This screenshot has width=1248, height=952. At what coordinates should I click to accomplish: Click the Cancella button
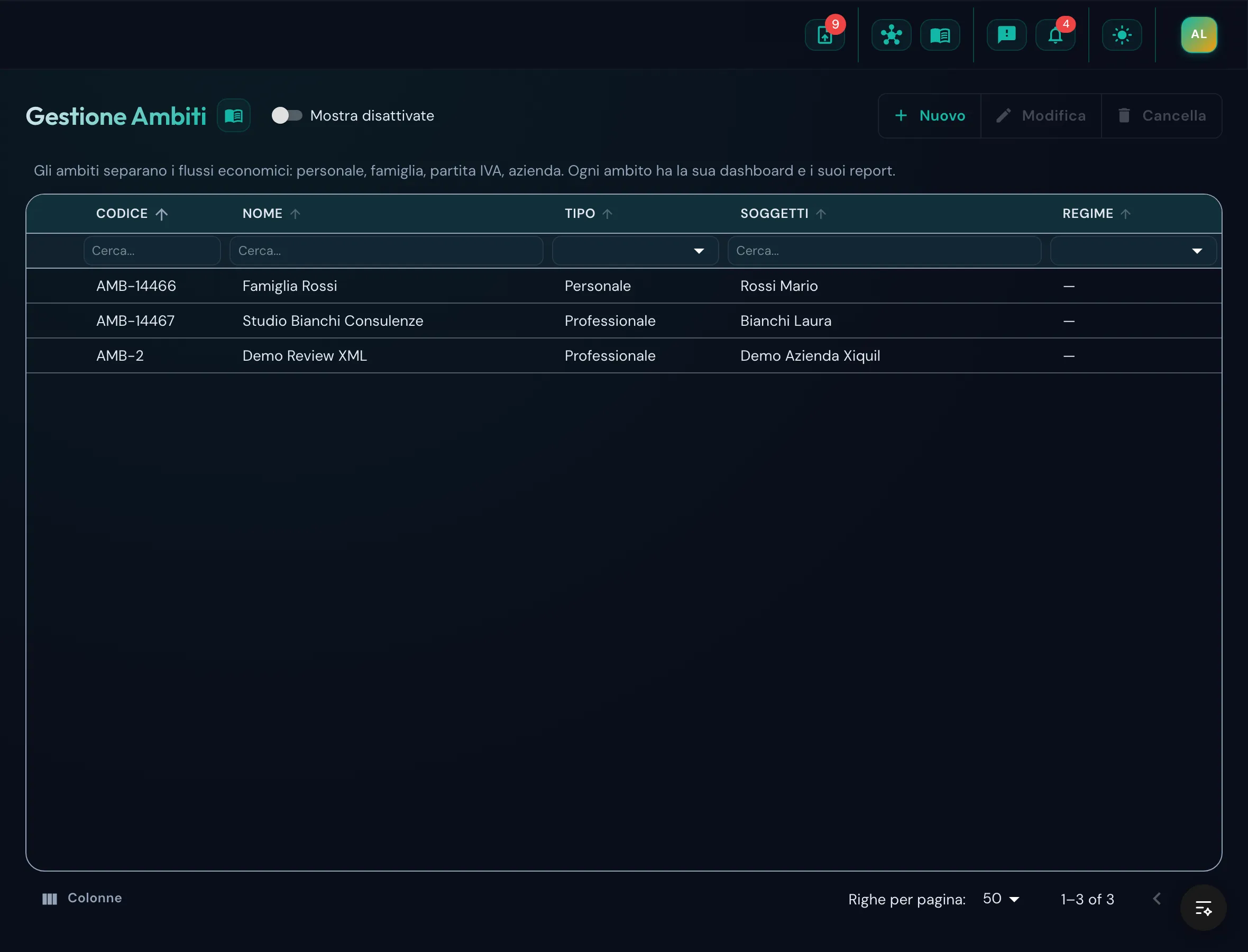point(1162,116)
